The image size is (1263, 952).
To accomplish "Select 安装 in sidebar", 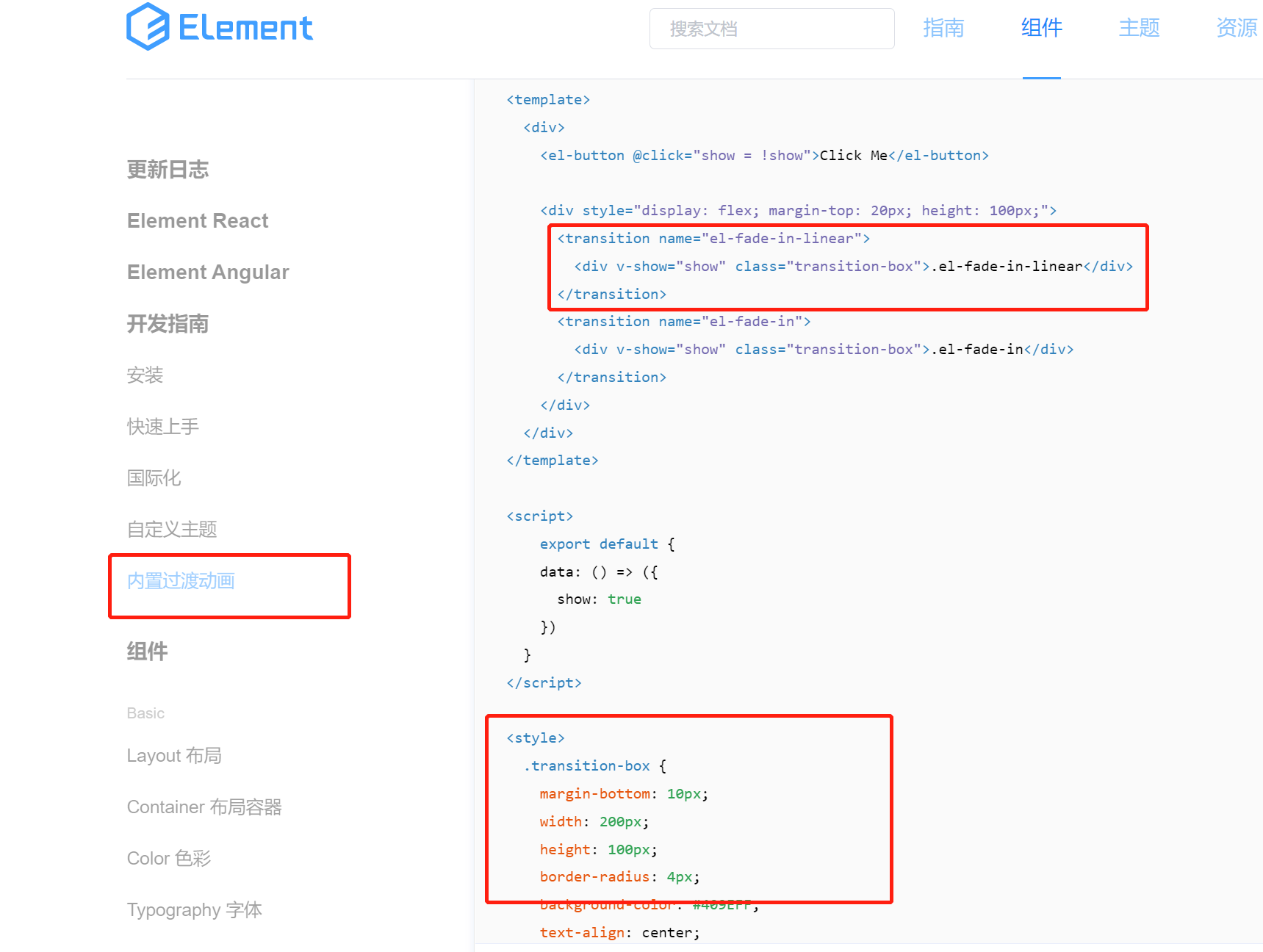I will 145,375.
